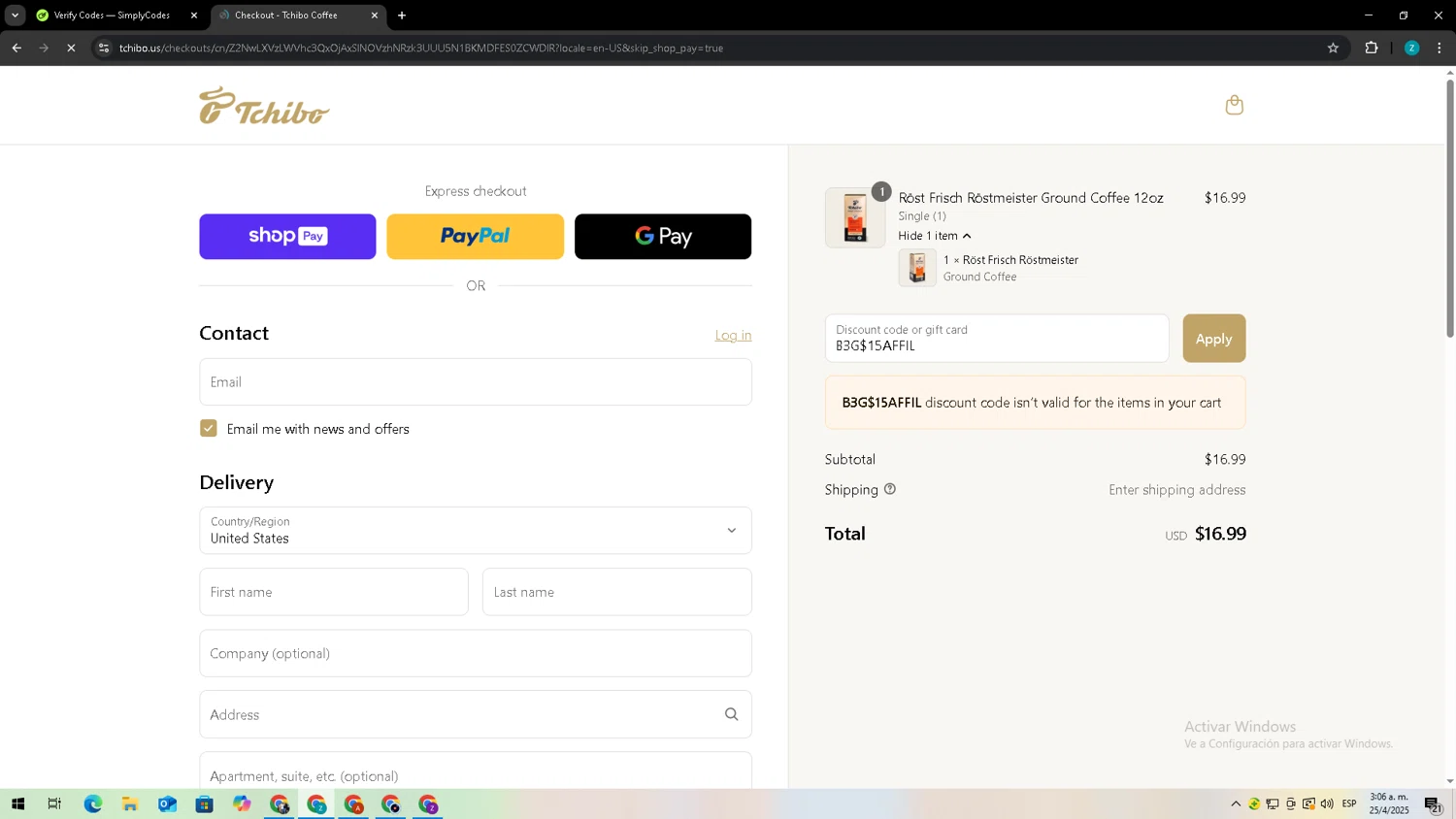Open tab search dropdown arrow

(x=15, y=16)
